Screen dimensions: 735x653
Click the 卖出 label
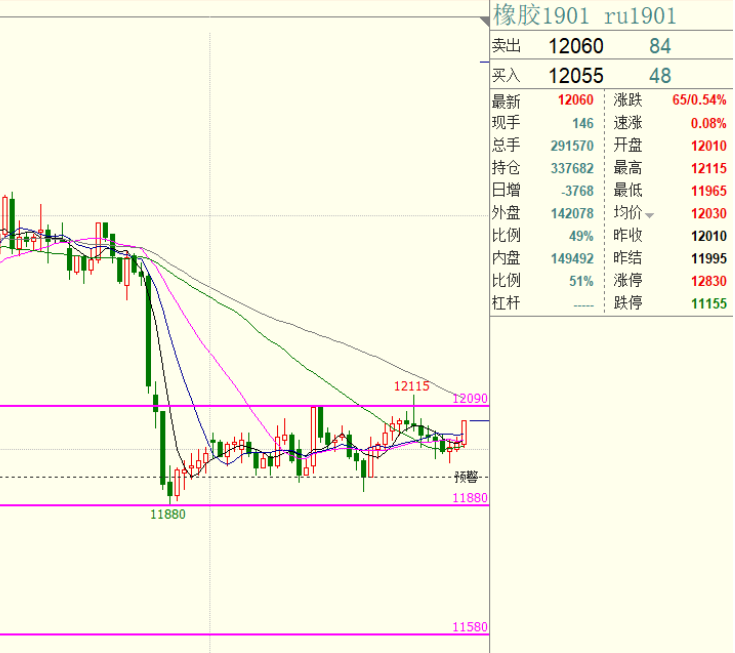tap(506, 46)
